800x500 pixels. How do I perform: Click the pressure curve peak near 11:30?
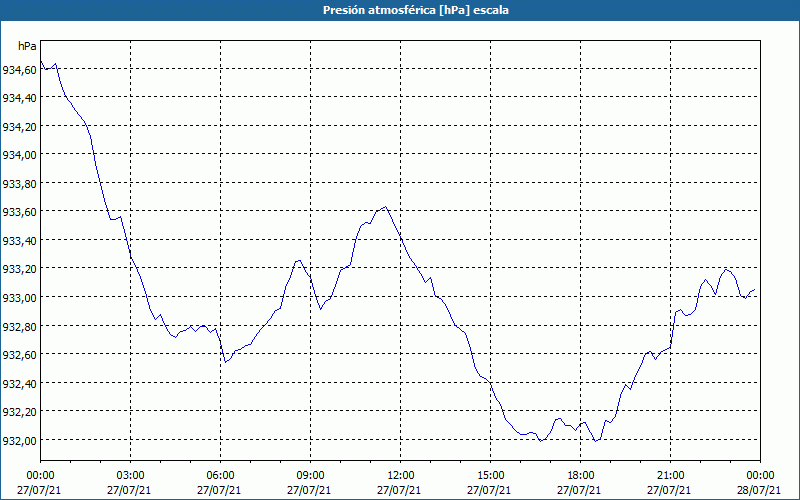click(x=386, y=207)
